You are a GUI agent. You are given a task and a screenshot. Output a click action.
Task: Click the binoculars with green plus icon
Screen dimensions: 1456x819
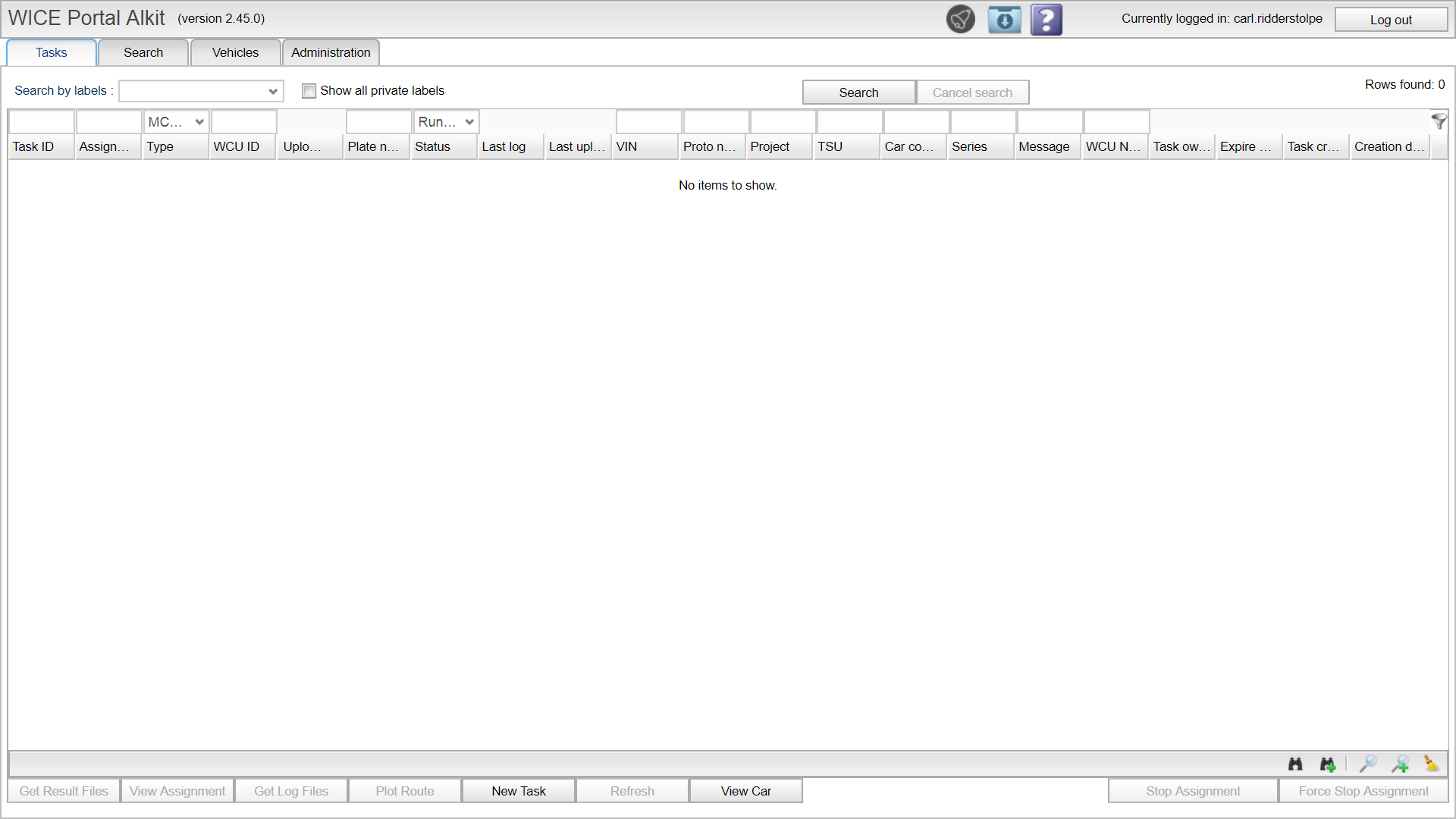pos(1327,764)
